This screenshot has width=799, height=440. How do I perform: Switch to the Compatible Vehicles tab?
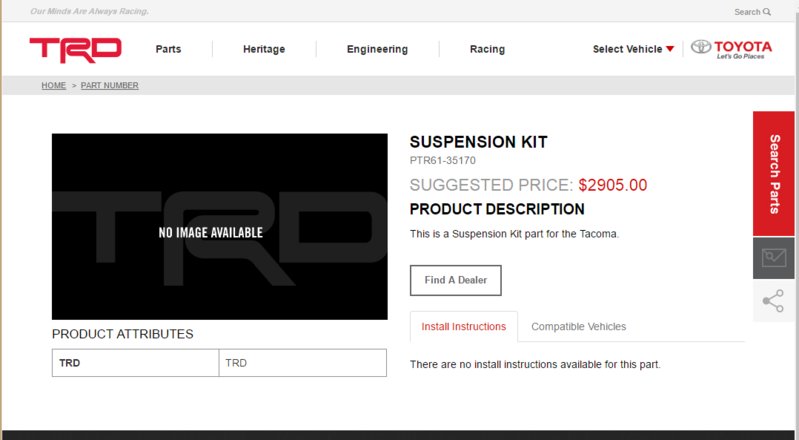[578, 326]
